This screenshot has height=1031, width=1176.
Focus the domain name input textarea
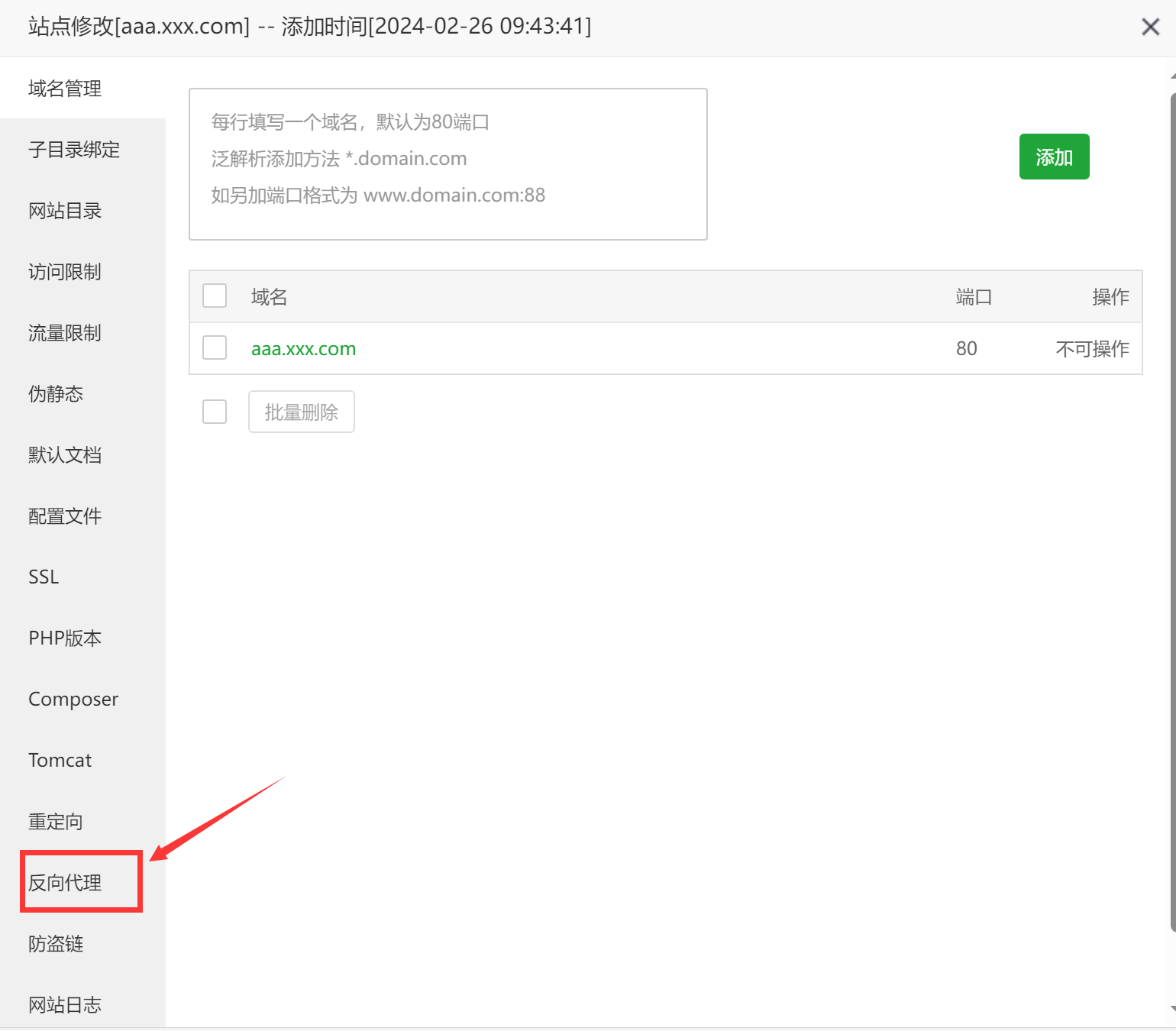[448, 164]
